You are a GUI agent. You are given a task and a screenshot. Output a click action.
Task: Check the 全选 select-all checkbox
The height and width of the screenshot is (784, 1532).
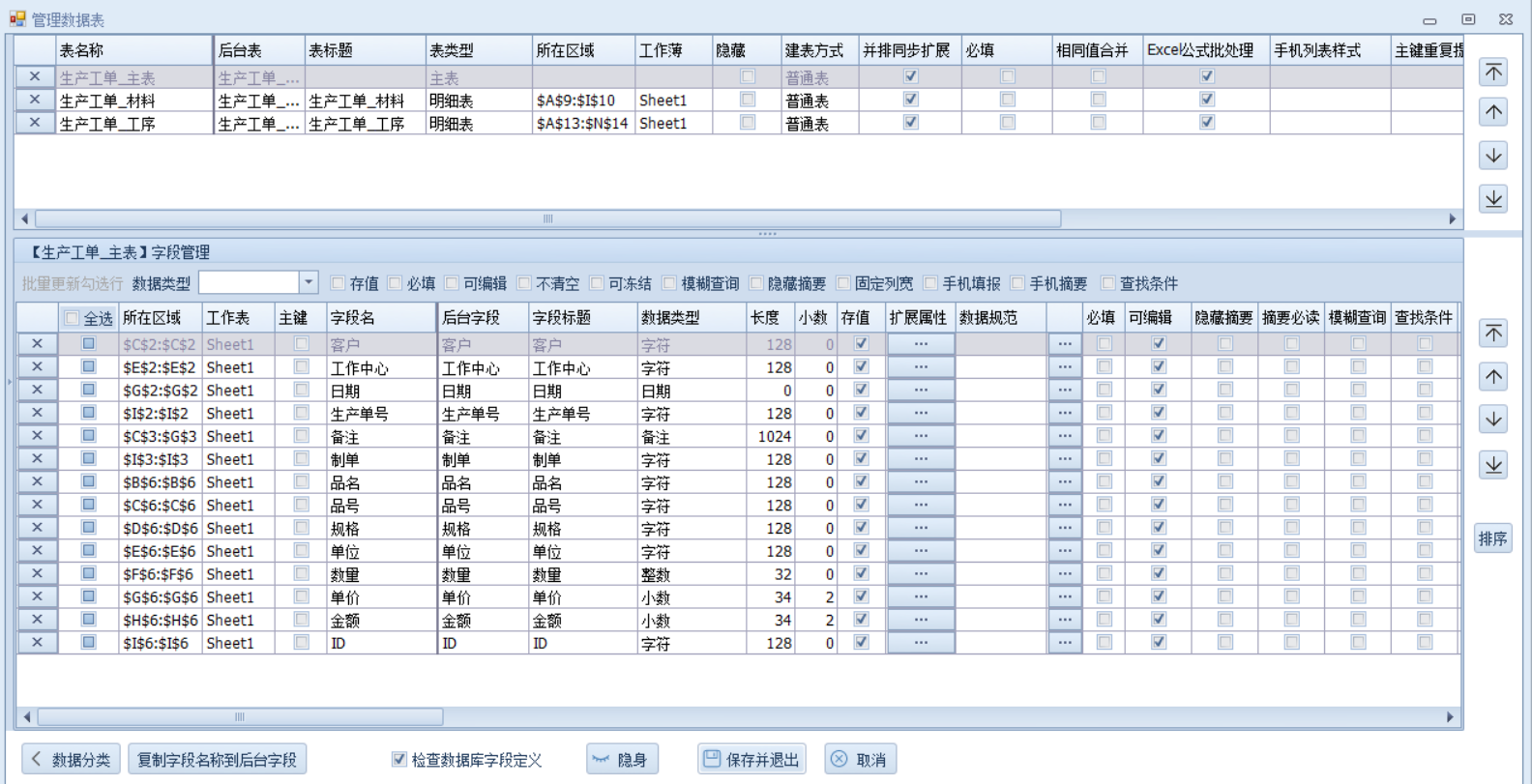[72, 318]
